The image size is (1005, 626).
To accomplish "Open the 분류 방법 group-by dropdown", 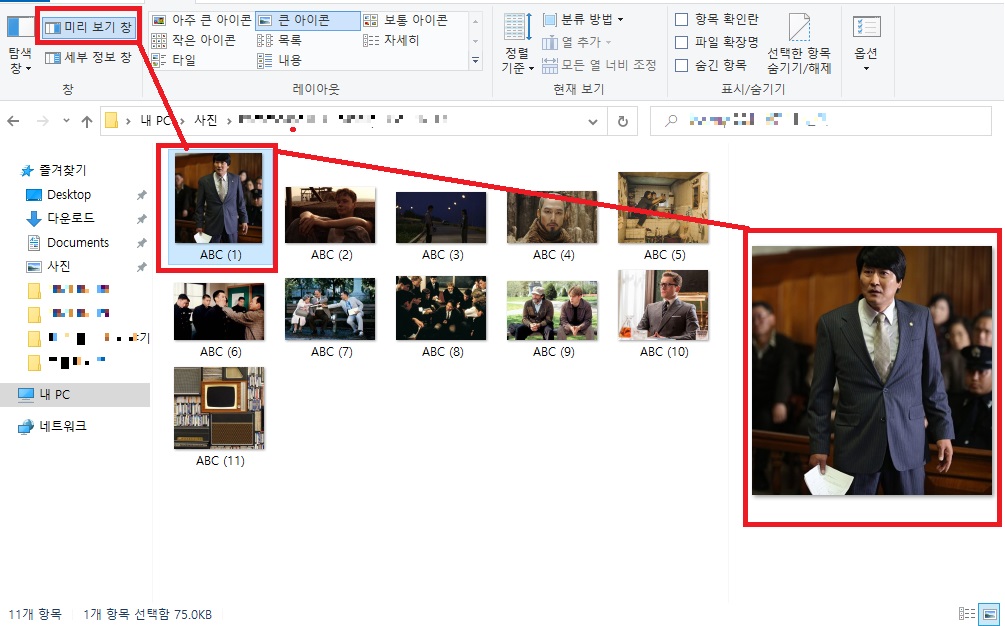I will point(583,20).
